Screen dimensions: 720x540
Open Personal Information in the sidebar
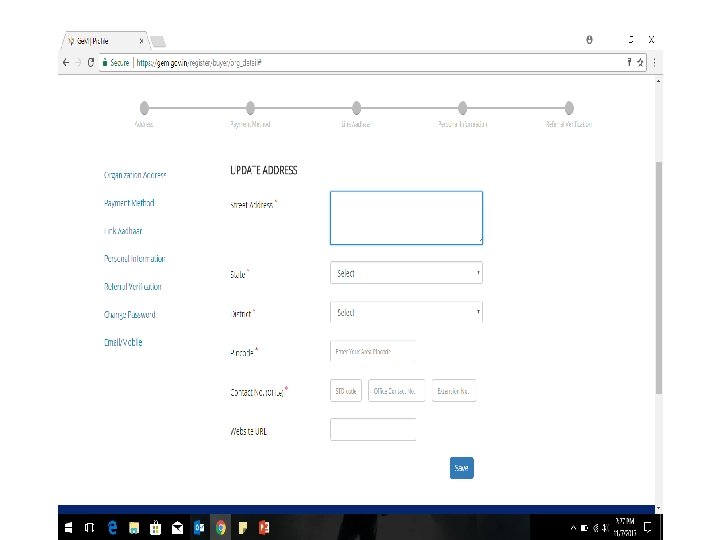pos(135,259)
